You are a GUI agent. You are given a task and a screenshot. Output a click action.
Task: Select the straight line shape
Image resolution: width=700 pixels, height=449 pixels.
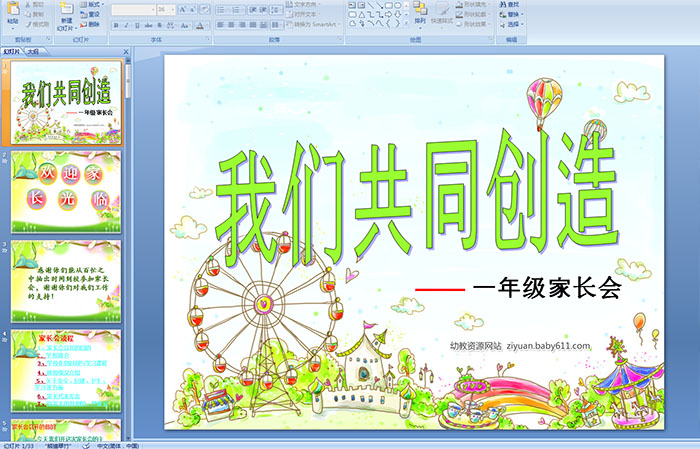point(371,5)
